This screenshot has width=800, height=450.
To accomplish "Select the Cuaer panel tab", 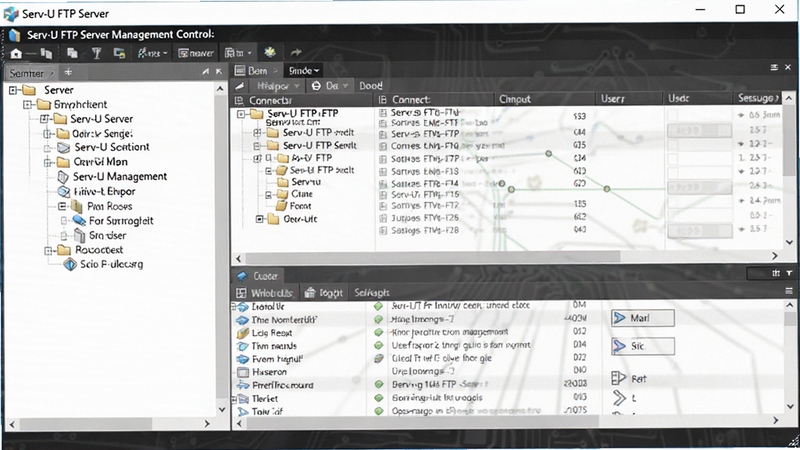I will pyautogui.click(x=258, y=276).
